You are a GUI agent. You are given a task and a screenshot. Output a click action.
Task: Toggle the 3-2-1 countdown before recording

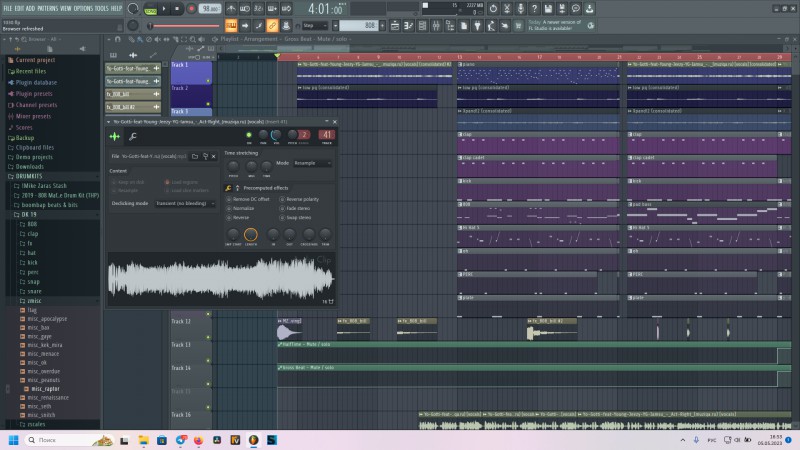259,9
